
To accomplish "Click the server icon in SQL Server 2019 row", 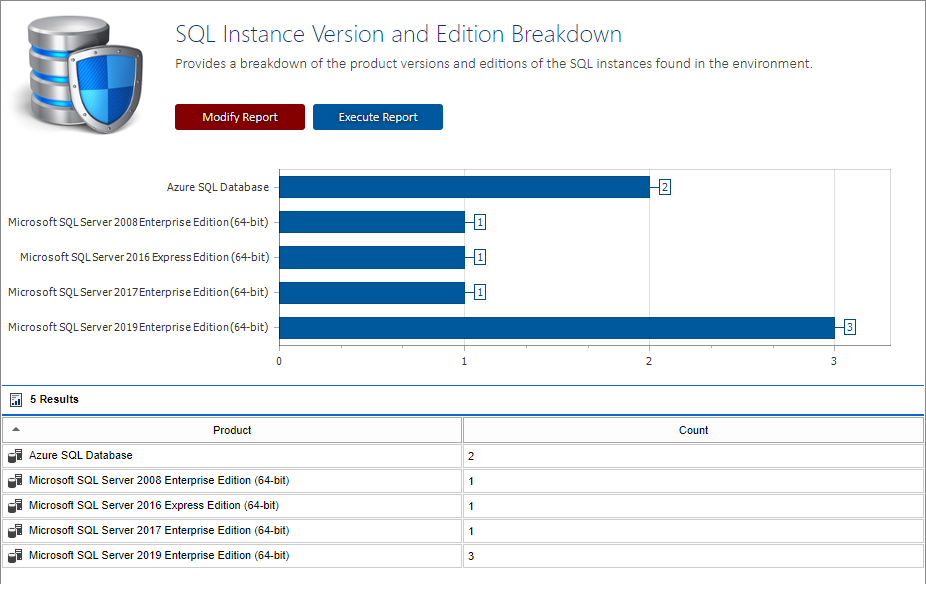I will click(x=15, y=555).
